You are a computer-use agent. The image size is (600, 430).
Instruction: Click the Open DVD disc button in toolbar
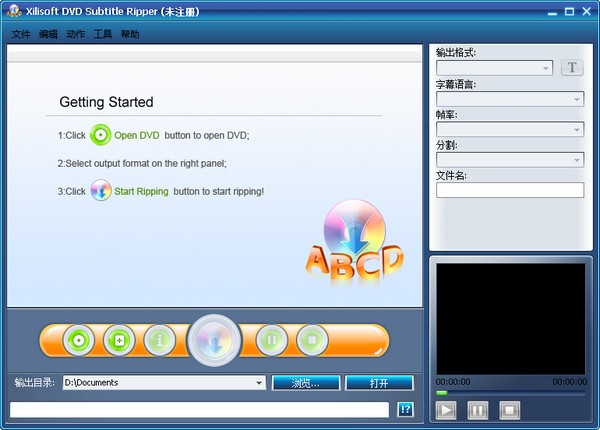pos(79,340)
